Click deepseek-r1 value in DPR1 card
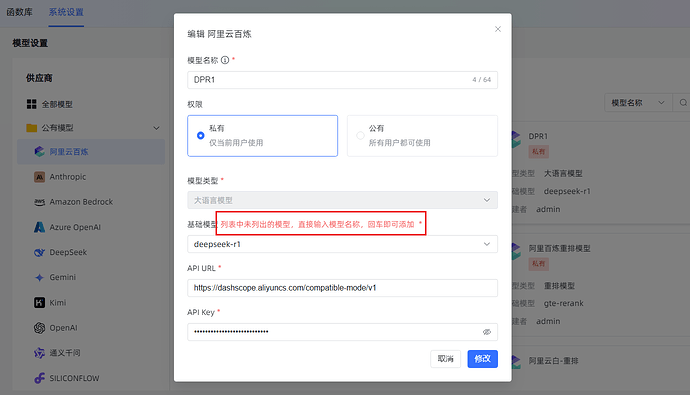690x395 pixels. (x=567, y=191)
